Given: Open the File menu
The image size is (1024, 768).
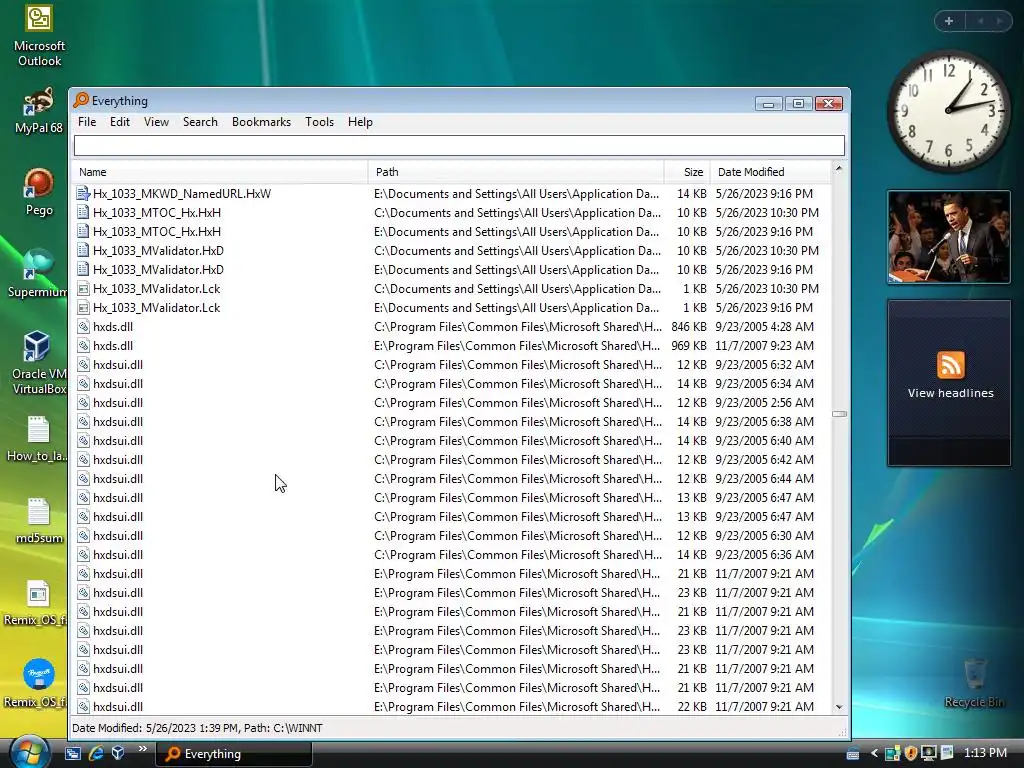Looking at the screenshot, I should (87, 122).
